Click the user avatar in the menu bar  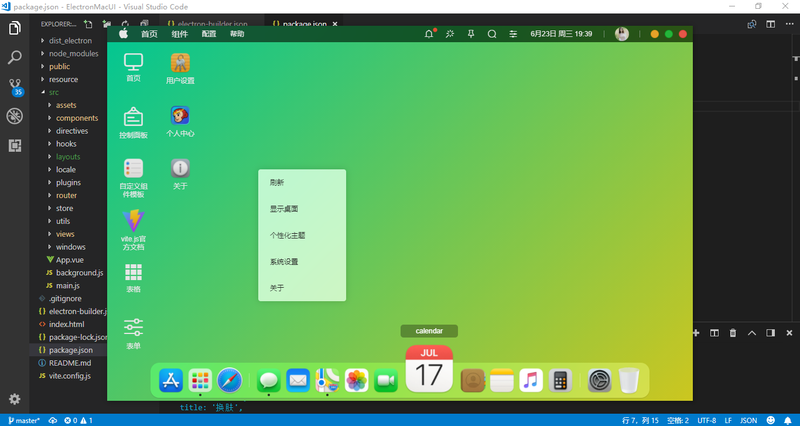point(621,34)
